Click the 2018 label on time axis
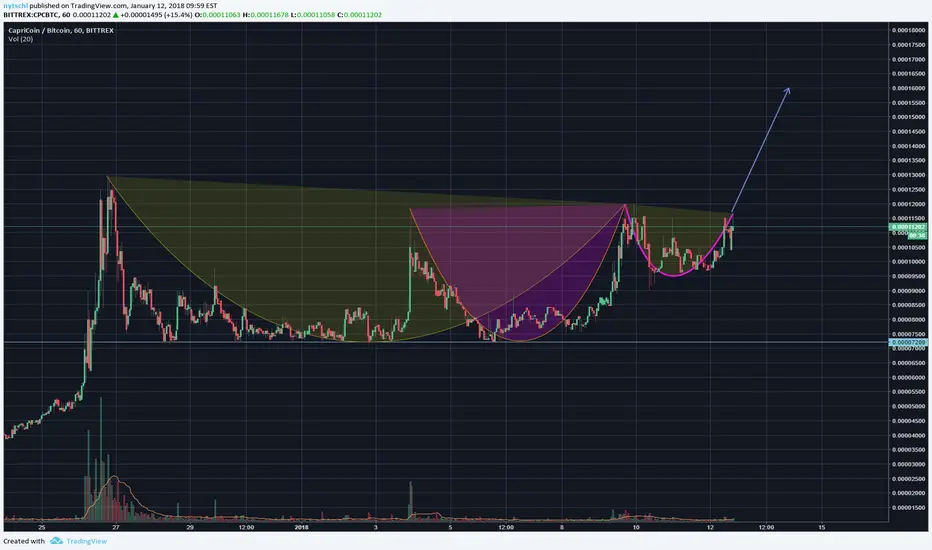 301,527
